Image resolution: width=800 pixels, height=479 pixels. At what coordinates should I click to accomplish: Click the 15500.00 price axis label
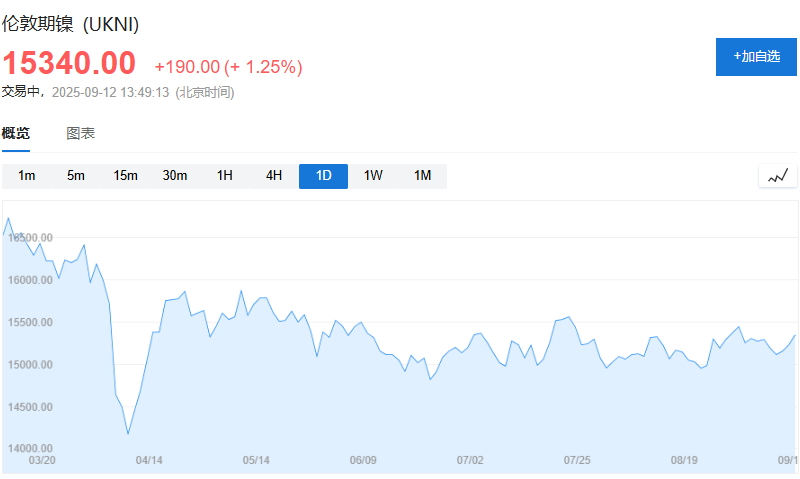[28, 322]
